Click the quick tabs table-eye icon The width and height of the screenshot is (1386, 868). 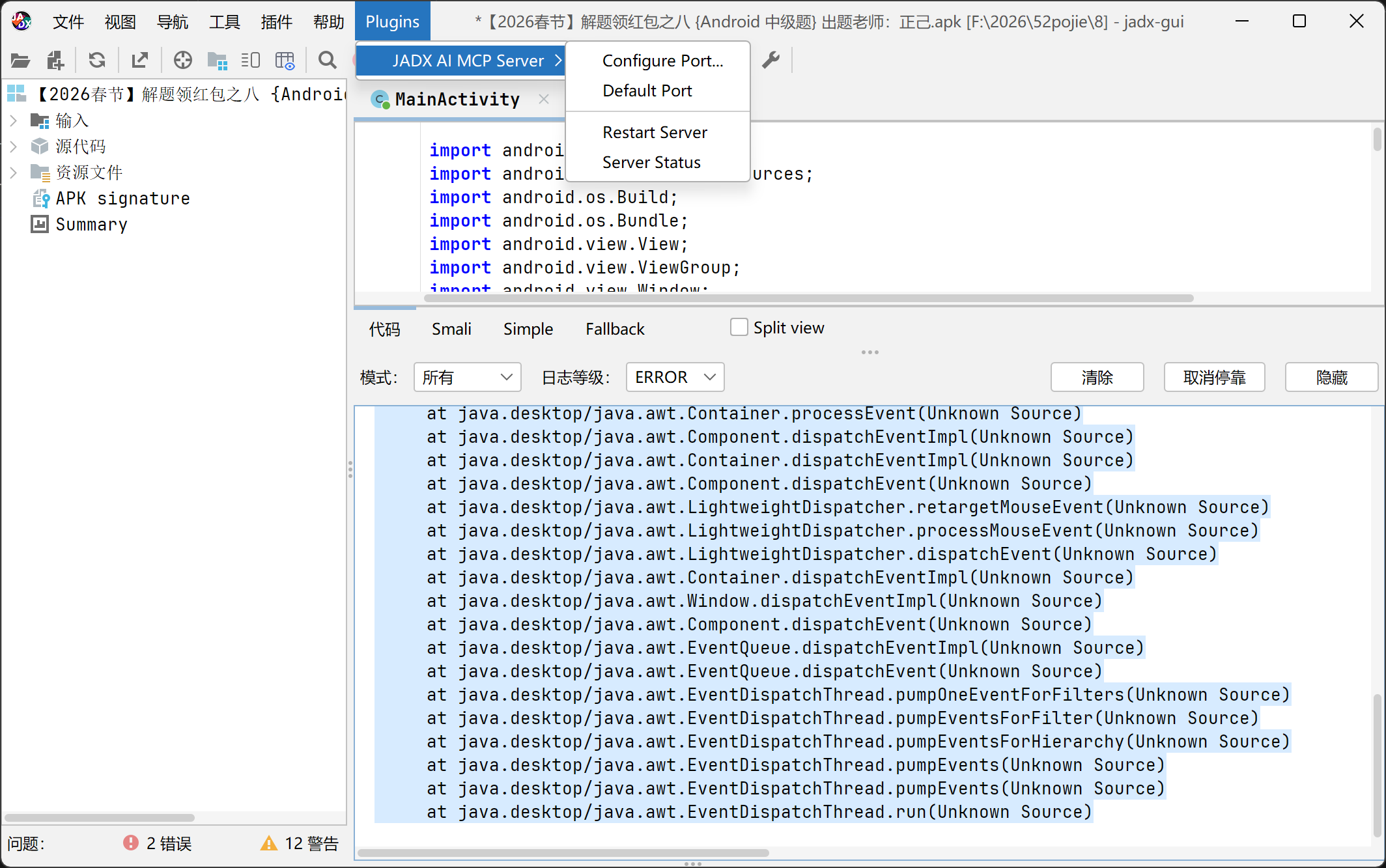tap(285, 61)
